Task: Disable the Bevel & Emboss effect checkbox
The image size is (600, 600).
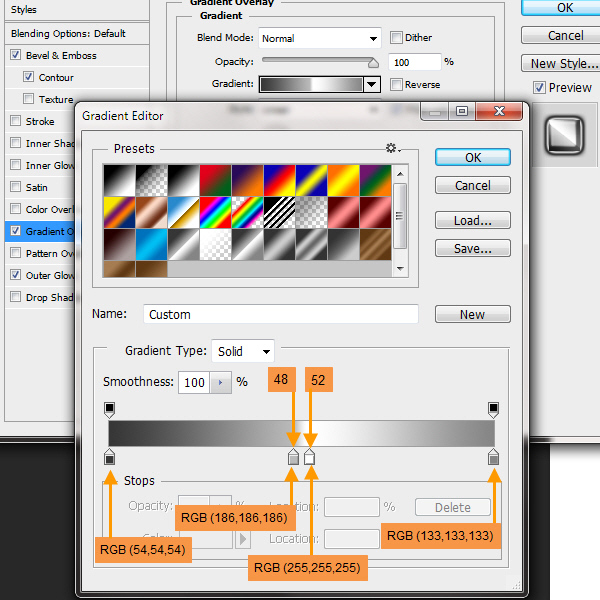Action: tap(15, 55)
